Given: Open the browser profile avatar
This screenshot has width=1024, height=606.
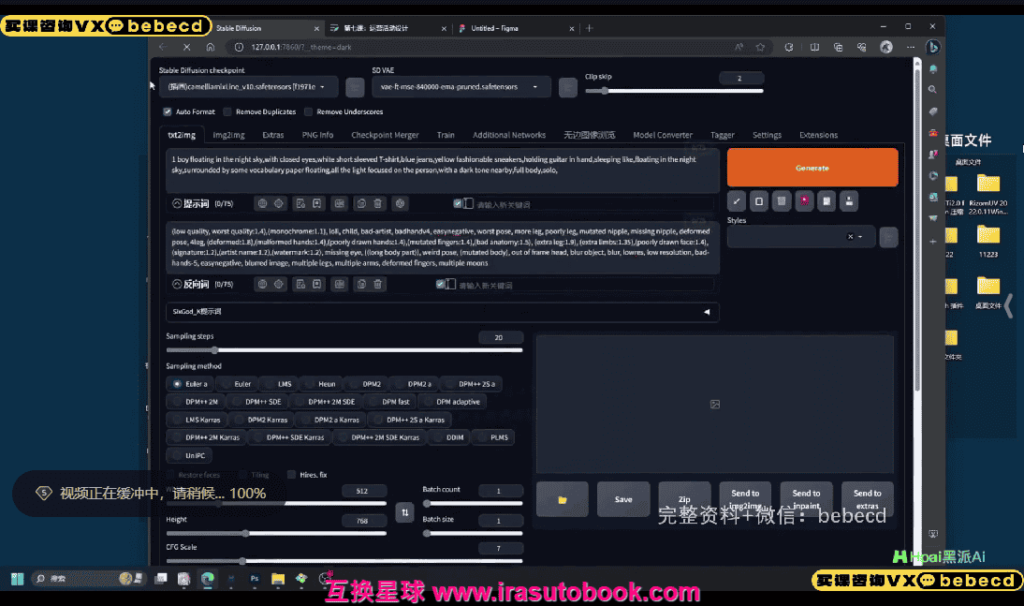Looking at the screenshot, I should [886, 47].
